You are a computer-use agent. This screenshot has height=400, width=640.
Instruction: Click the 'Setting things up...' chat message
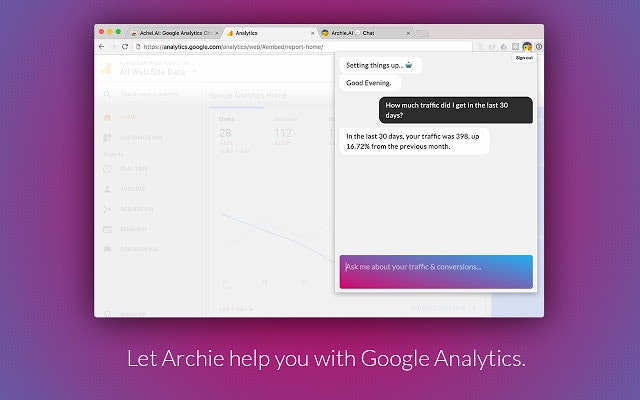coord(380,65)
